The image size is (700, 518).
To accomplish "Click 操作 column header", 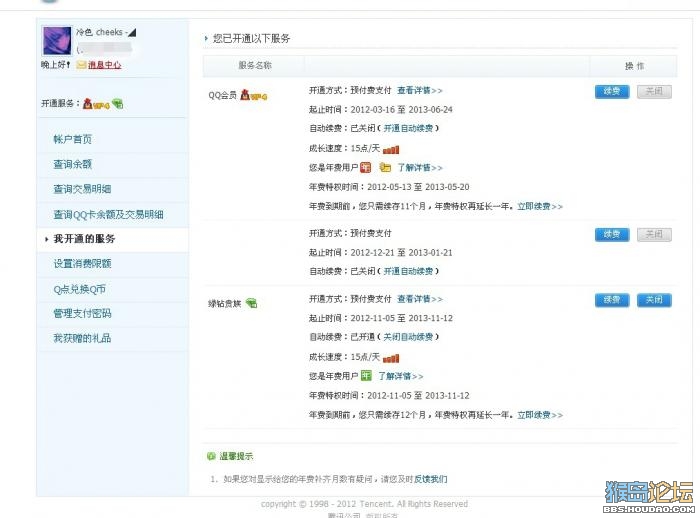I will coord(634,66).
